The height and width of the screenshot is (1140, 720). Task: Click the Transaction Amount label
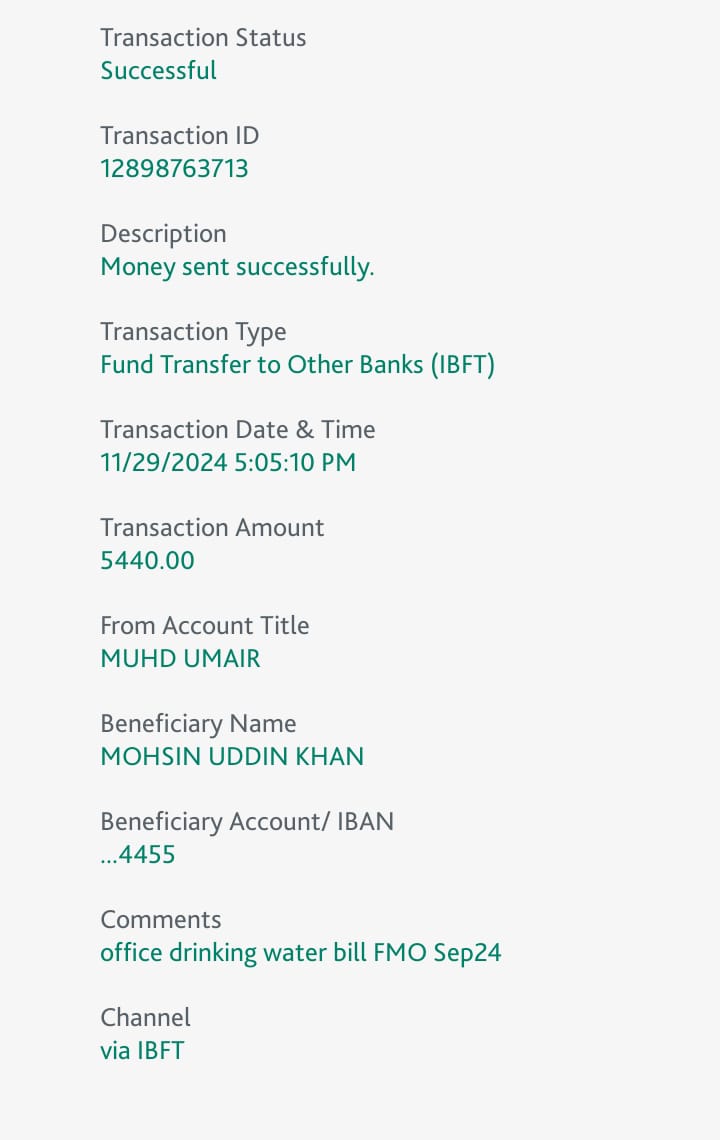click(x=212, y=528)
